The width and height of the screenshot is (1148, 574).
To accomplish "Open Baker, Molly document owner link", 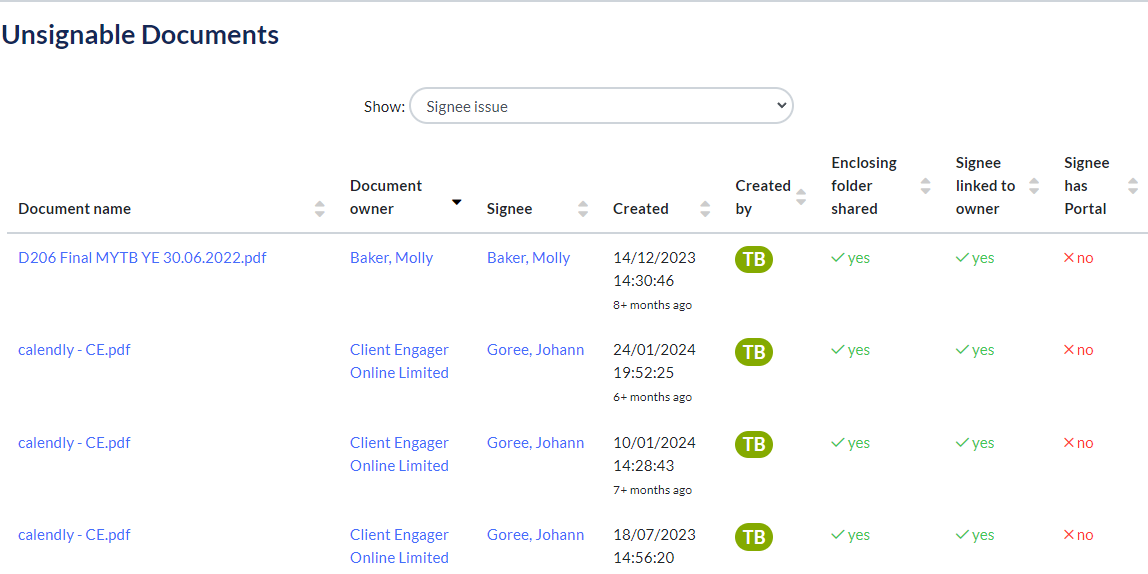I will (x=392, y=258).
